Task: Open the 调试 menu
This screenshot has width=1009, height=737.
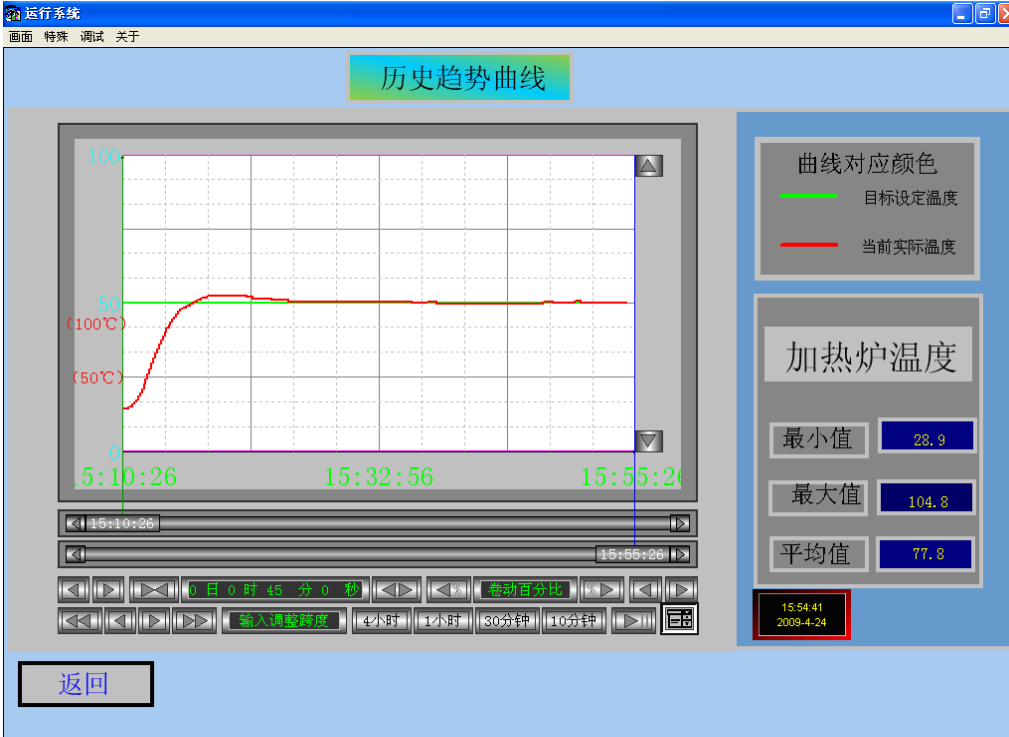Action: [x=91, y=37]
